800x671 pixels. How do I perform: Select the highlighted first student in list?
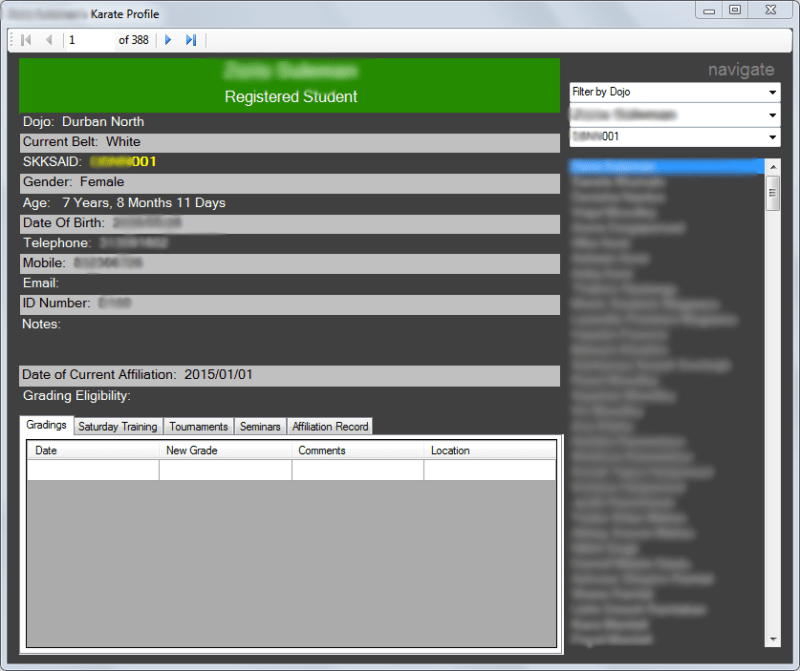click(x=665, y=167)
